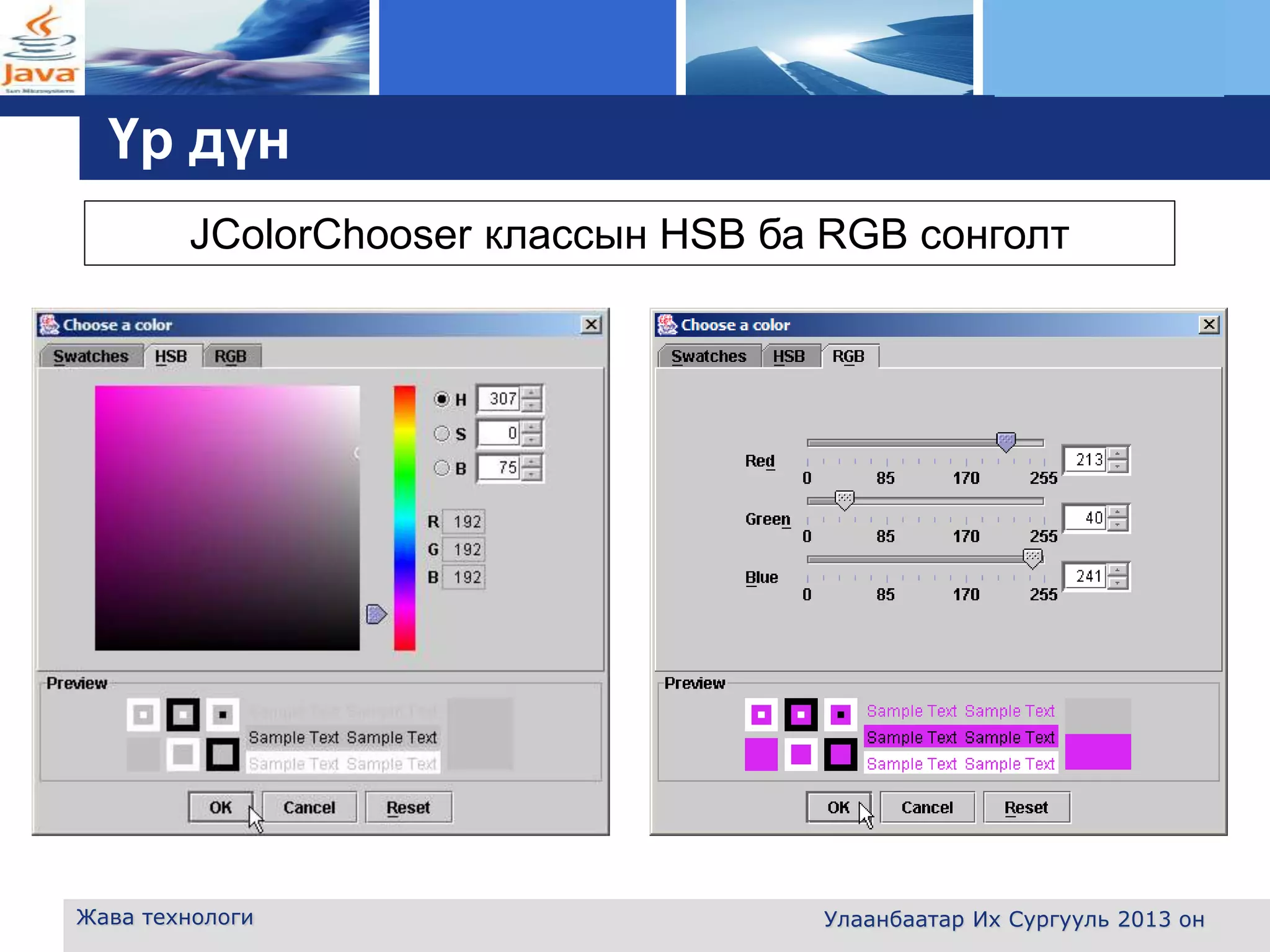Viewport: 1270px width, 952px height.
Task: Click Reset in the left color dialog
Action: (408, 807)
